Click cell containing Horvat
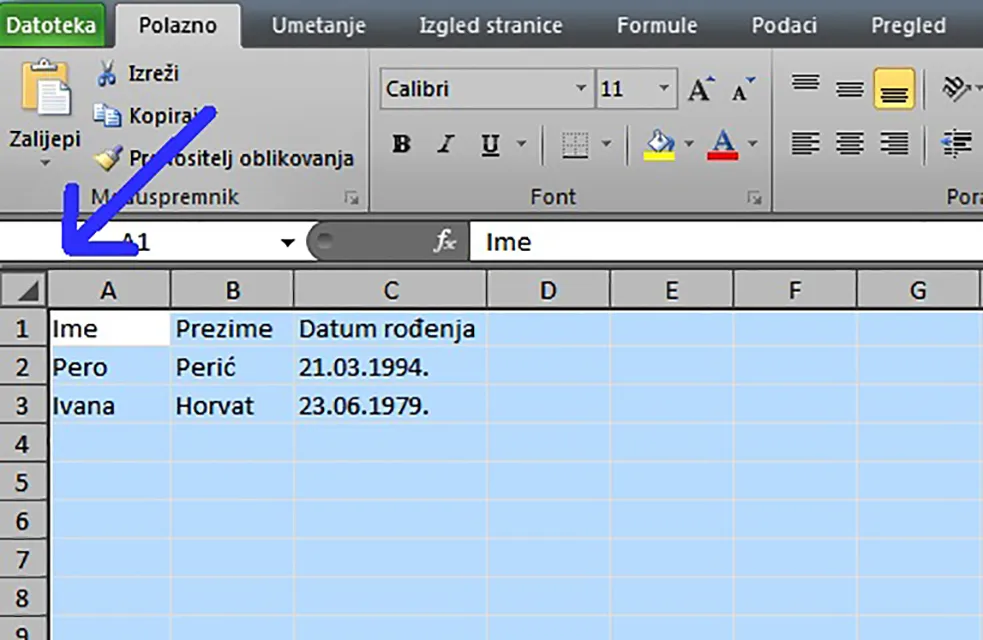This screenshot has width=983, height=640. coord(231,406)
